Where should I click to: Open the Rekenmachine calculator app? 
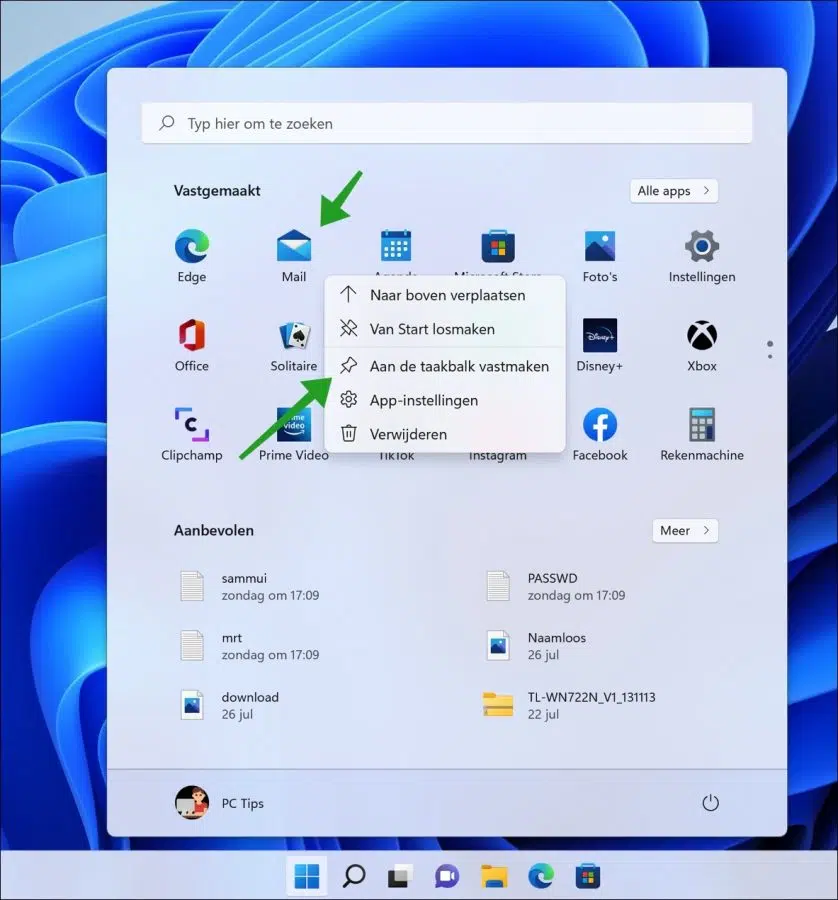pos(701,435)
